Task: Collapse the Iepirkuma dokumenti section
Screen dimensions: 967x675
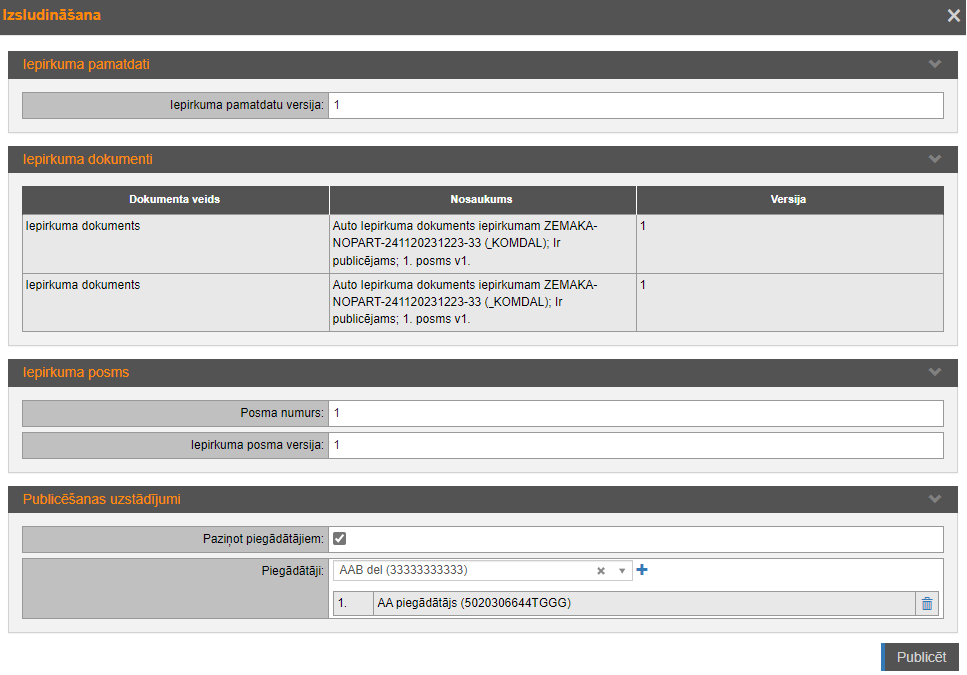Action: point(935,159)
